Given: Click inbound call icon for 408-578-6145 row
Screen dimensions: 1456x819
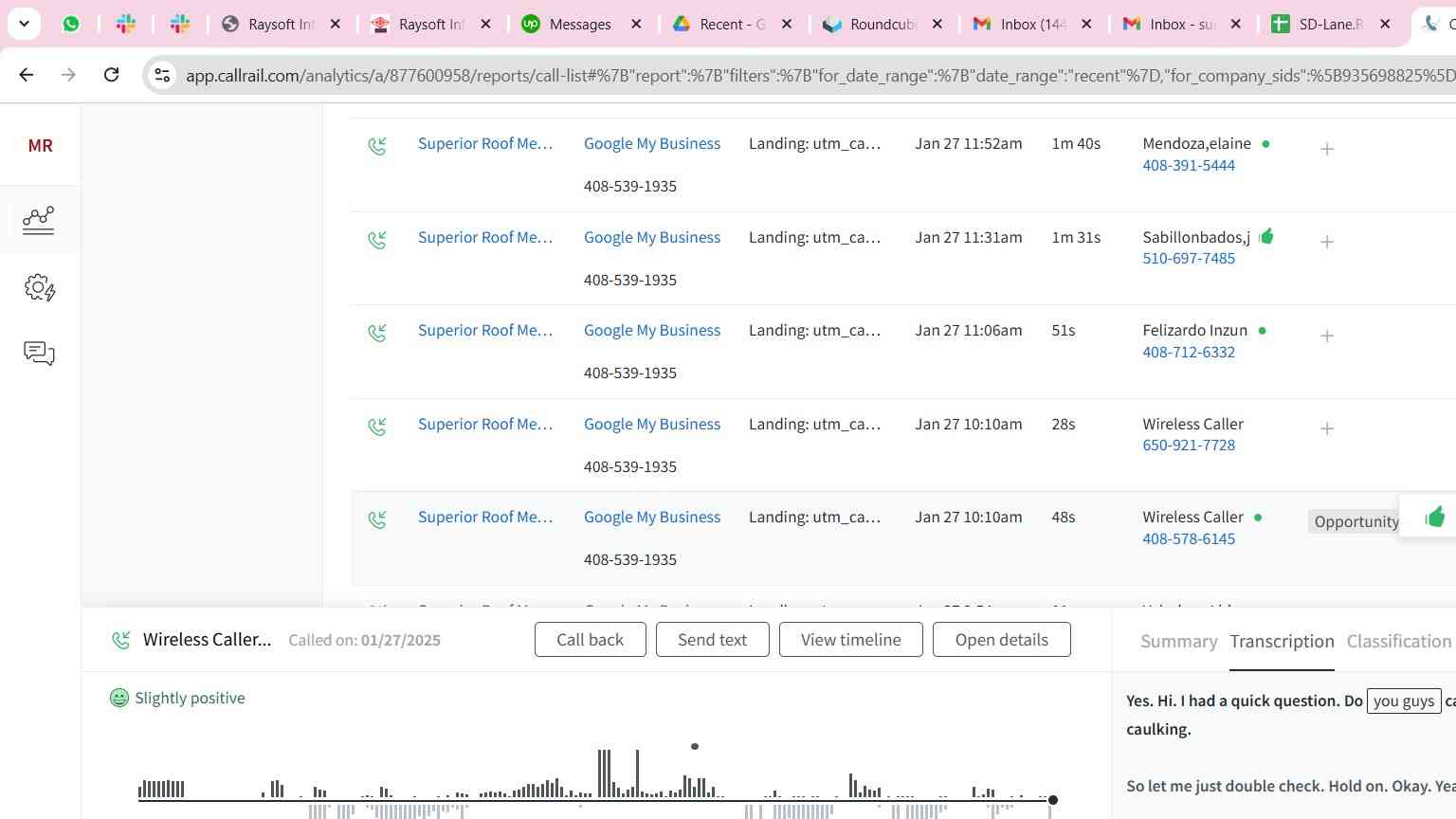Looking at the screenshot, I should (x=377, y=519).
